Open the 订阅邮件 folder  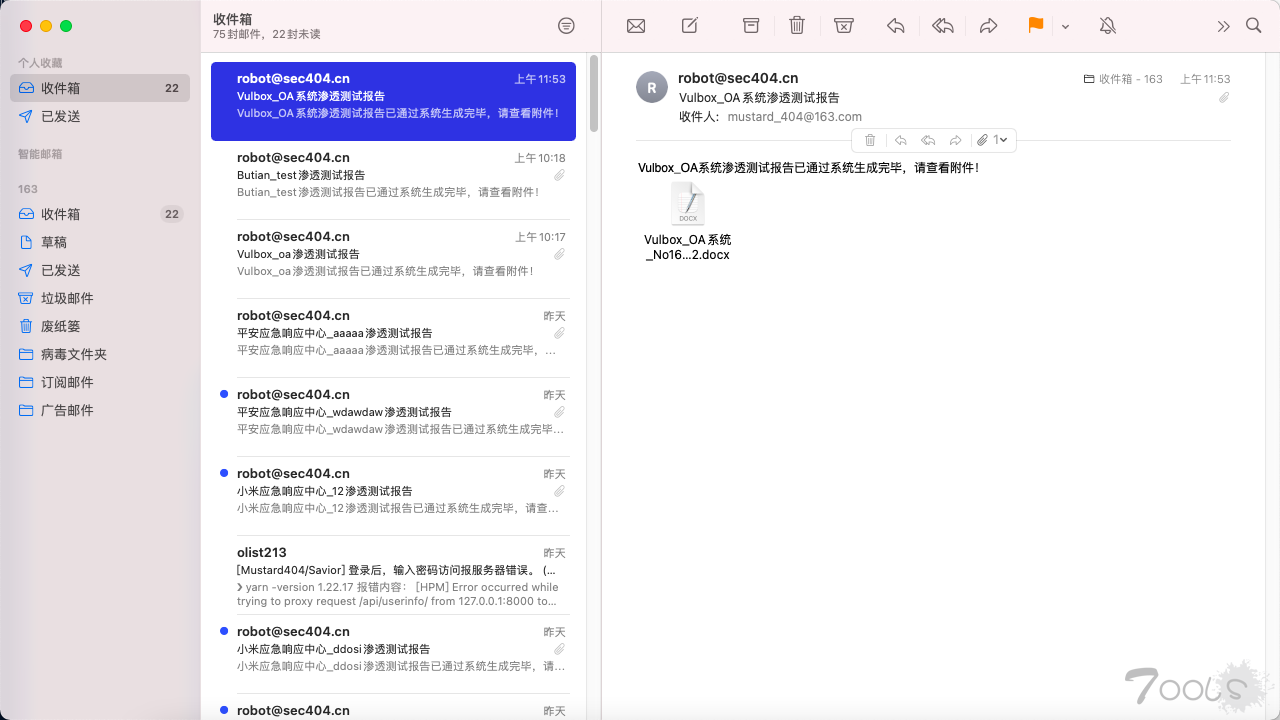coord(98,382)
